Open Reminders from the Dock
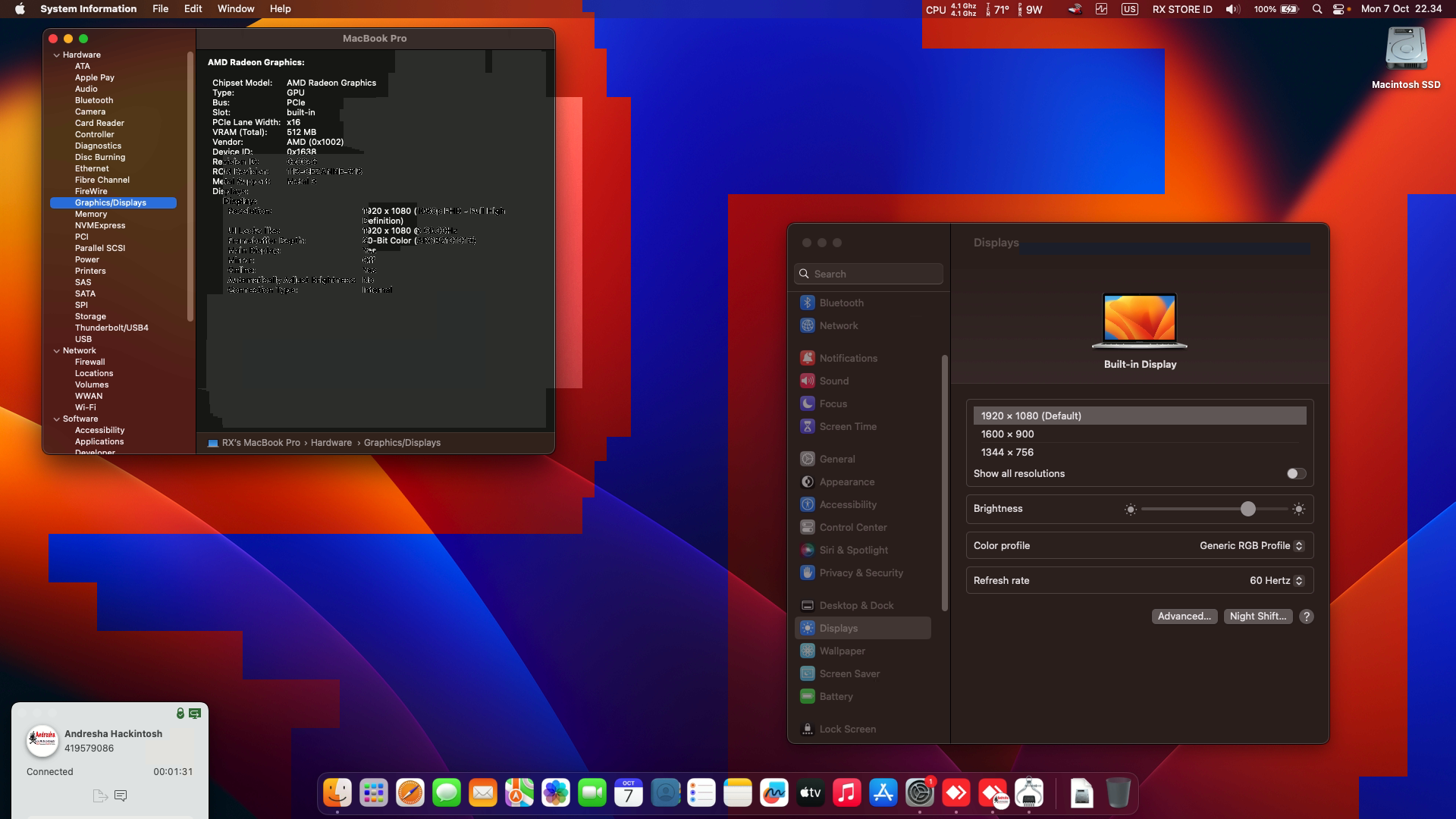This screenshot has width=1456, height=819. coord(701,793)
